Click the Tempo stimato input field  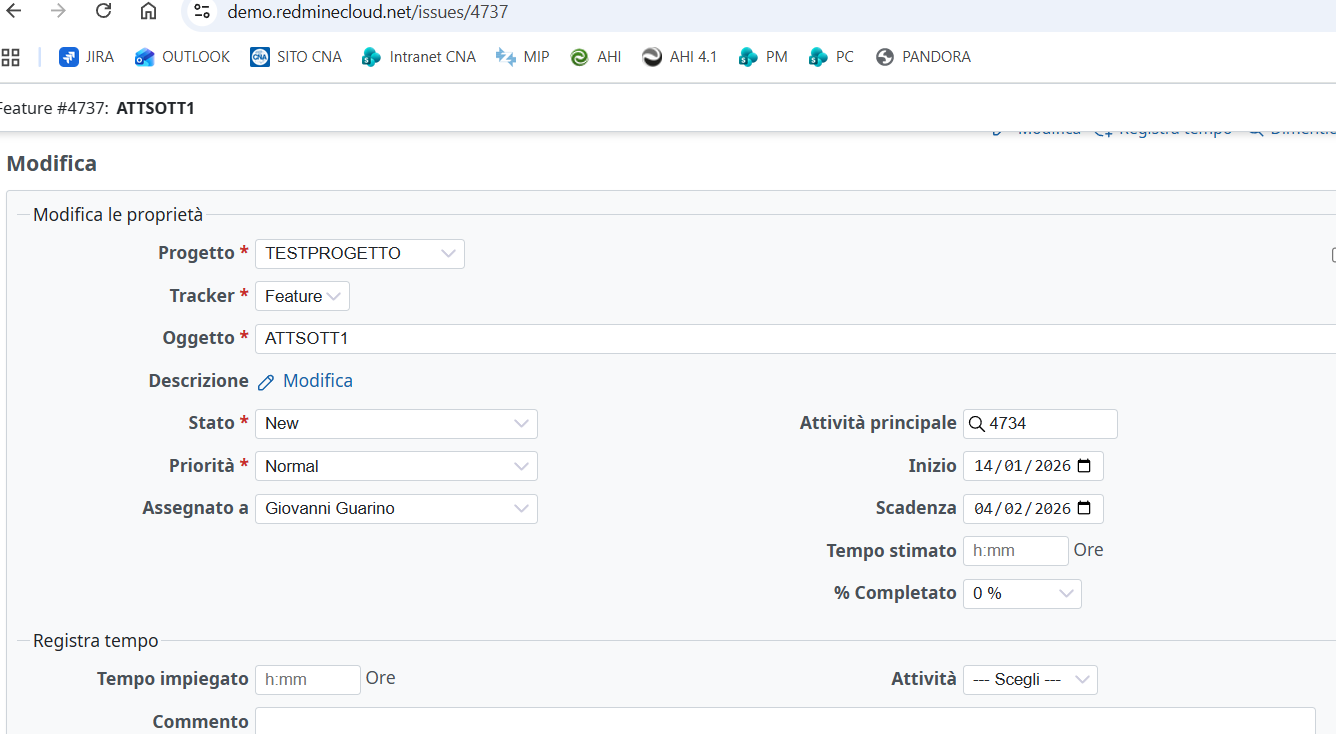1015,551
